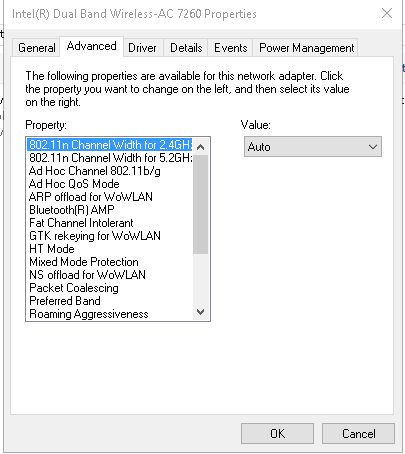405x454 pixels.
Task: Open the Value dropdown showing Auto
Action: (313, 147)
